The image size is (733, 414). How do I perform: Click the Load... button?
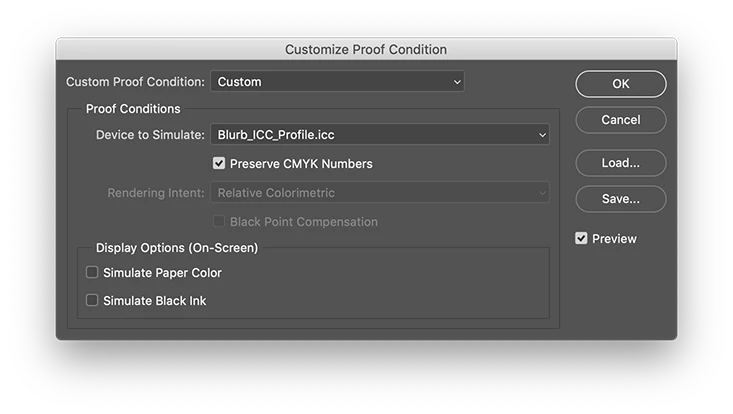(621, 163)
